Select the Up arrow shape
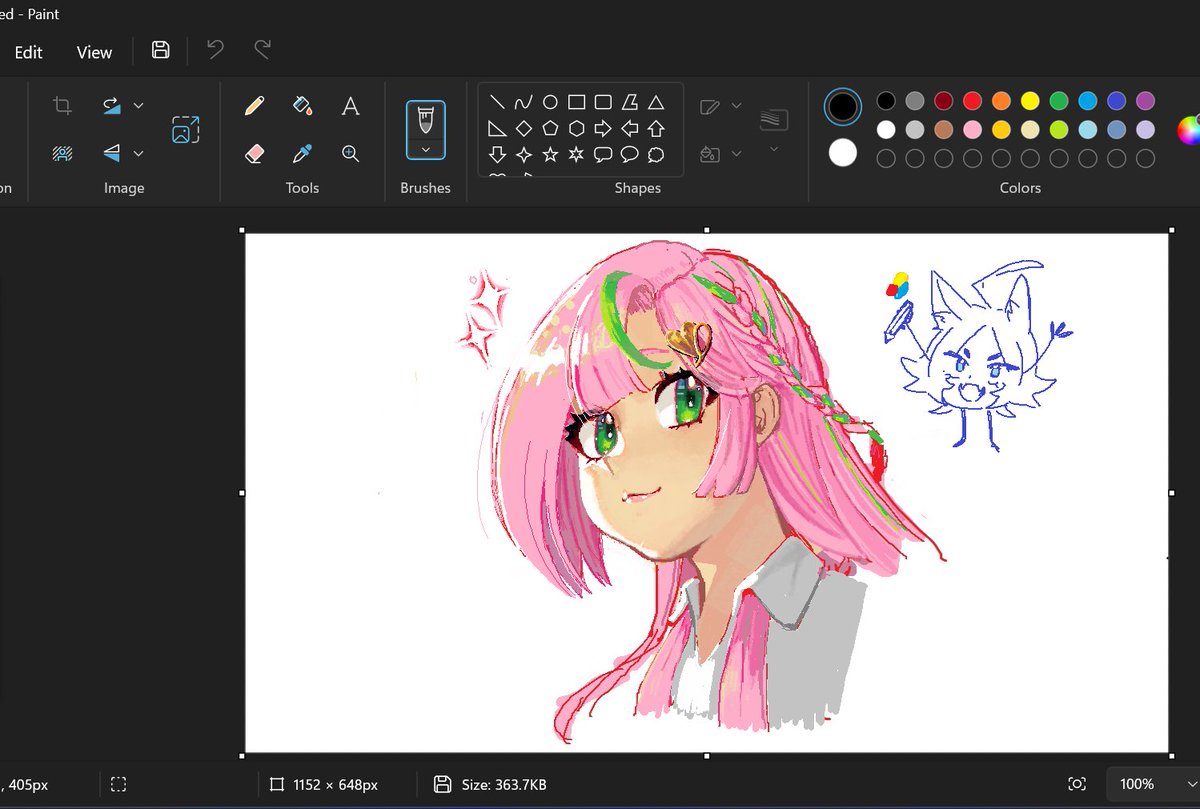This screenshot has height=809, width=1200. tap(656, 128)
